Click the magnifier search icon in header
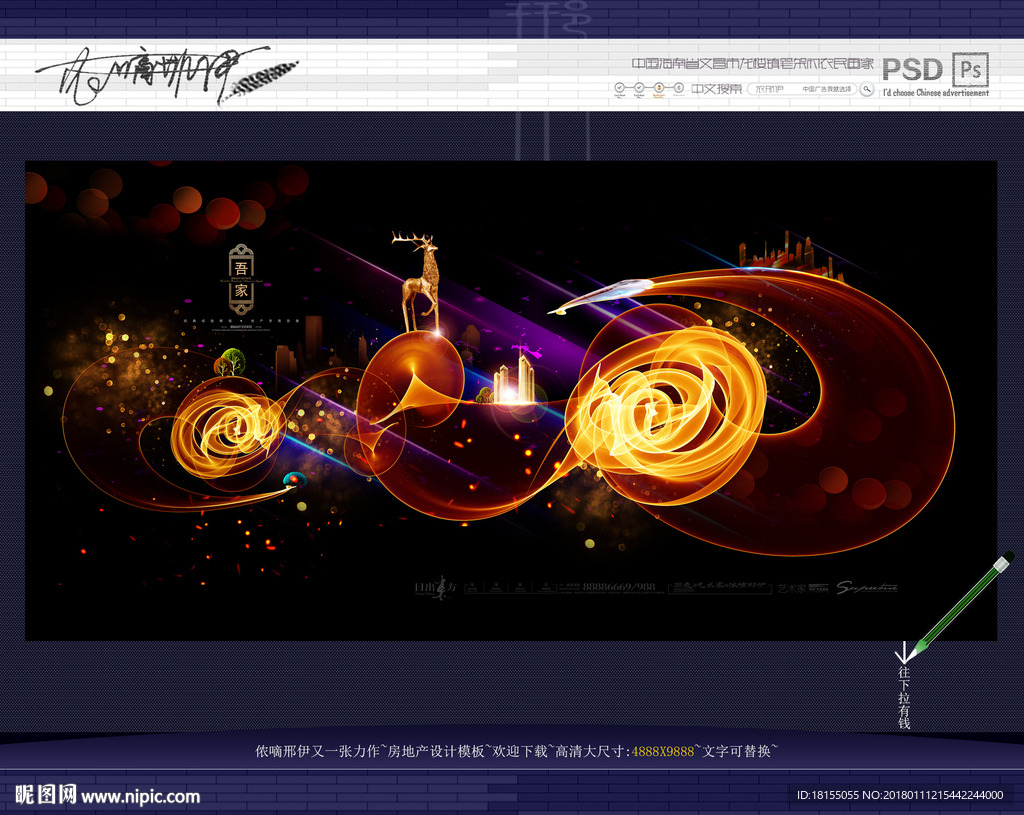Viewport: 1024px width, 815px height. pos(867,88)
